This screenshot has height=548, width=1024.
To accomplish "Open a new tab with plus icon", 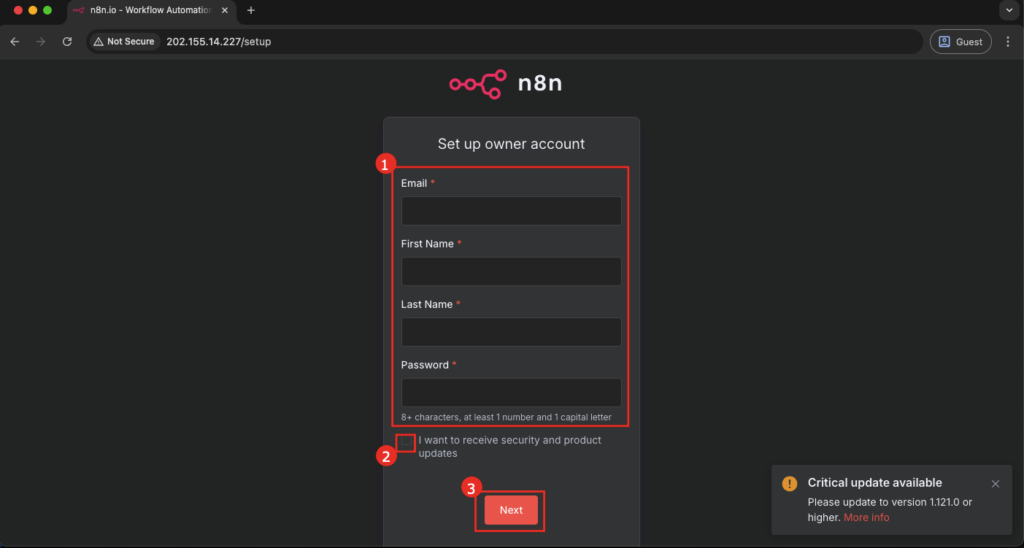I will tap(251, 10).
